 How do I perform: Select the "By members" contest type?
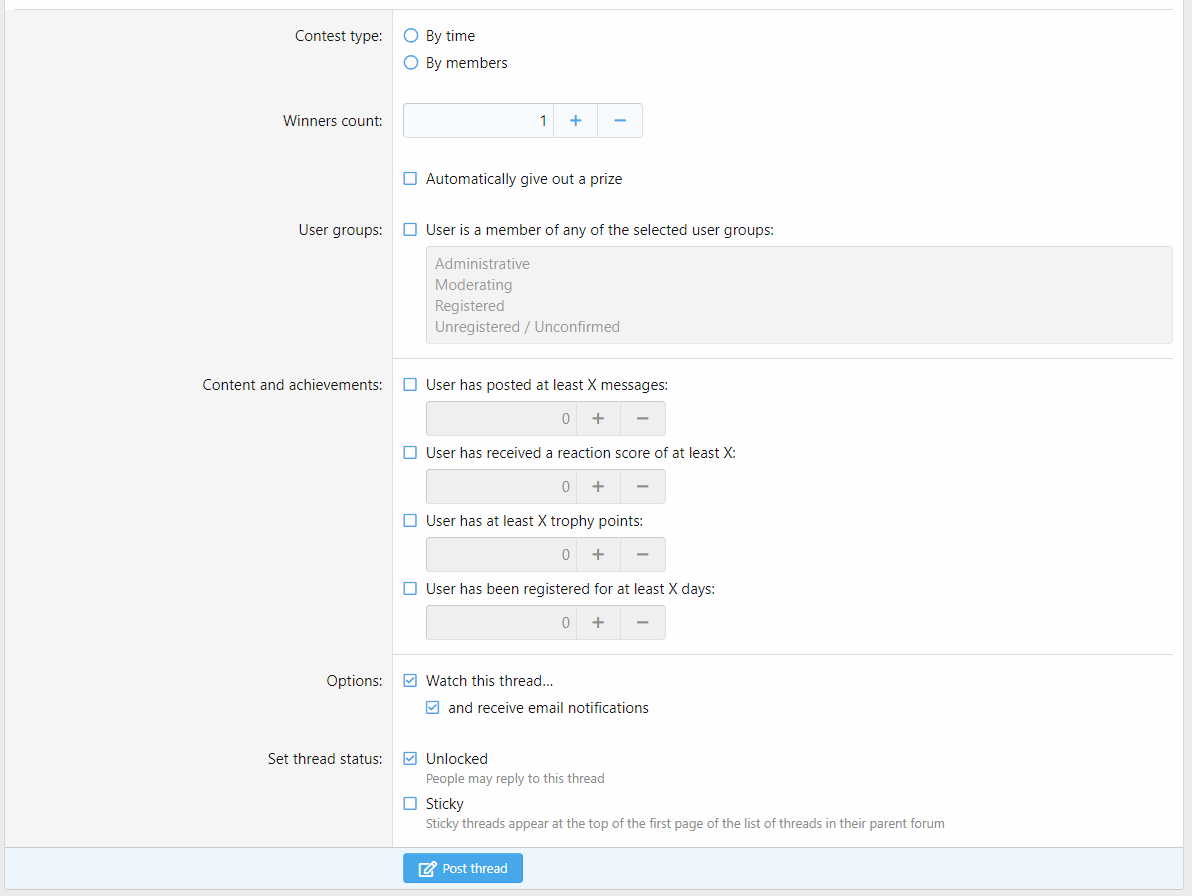point(411,62)
